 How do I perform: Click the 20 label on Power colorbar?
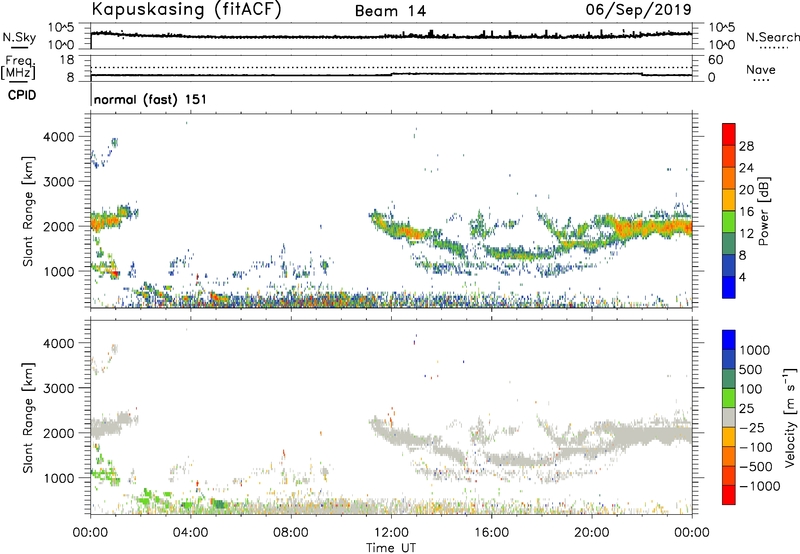click(746, 190)
